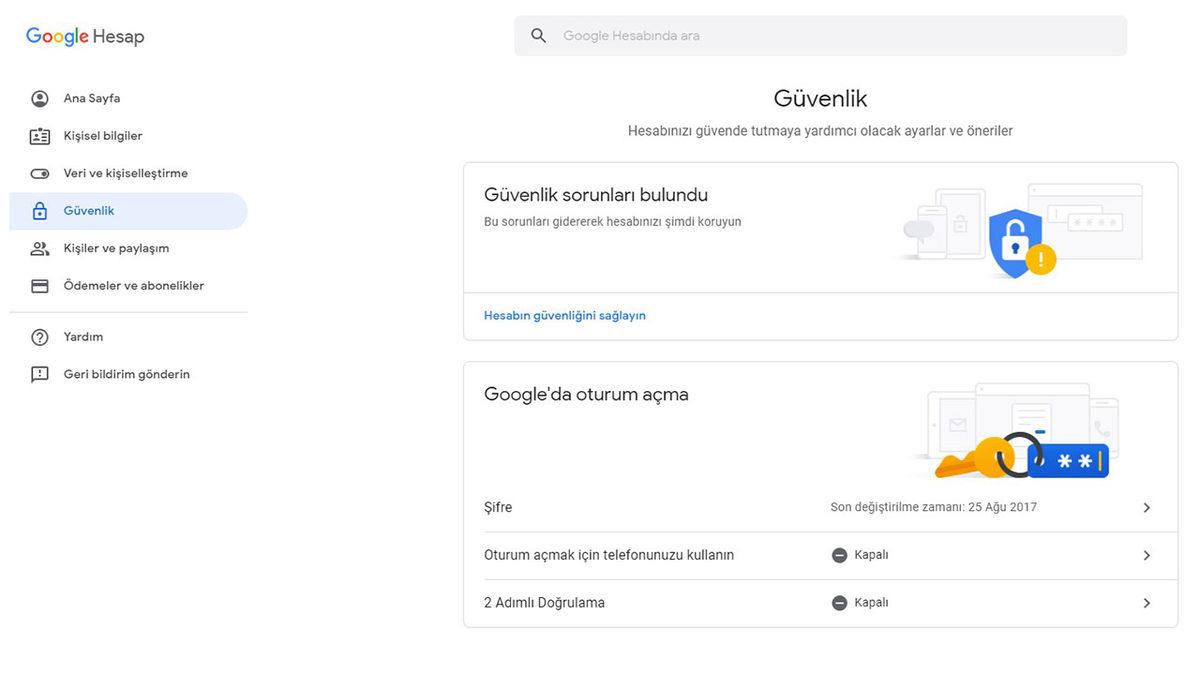Image resolution: width=1200 pixels, height=675 pixels.
Task: Open Ödemeler ve abonelikler card icon
Action: (39, 285)
